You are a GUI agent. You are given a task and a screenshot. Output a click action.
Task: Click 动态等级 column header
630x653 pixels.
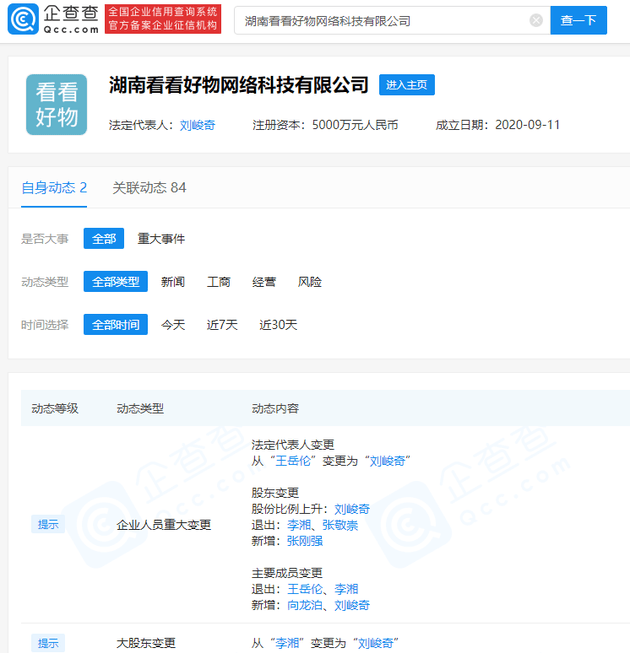coord(55,409)
